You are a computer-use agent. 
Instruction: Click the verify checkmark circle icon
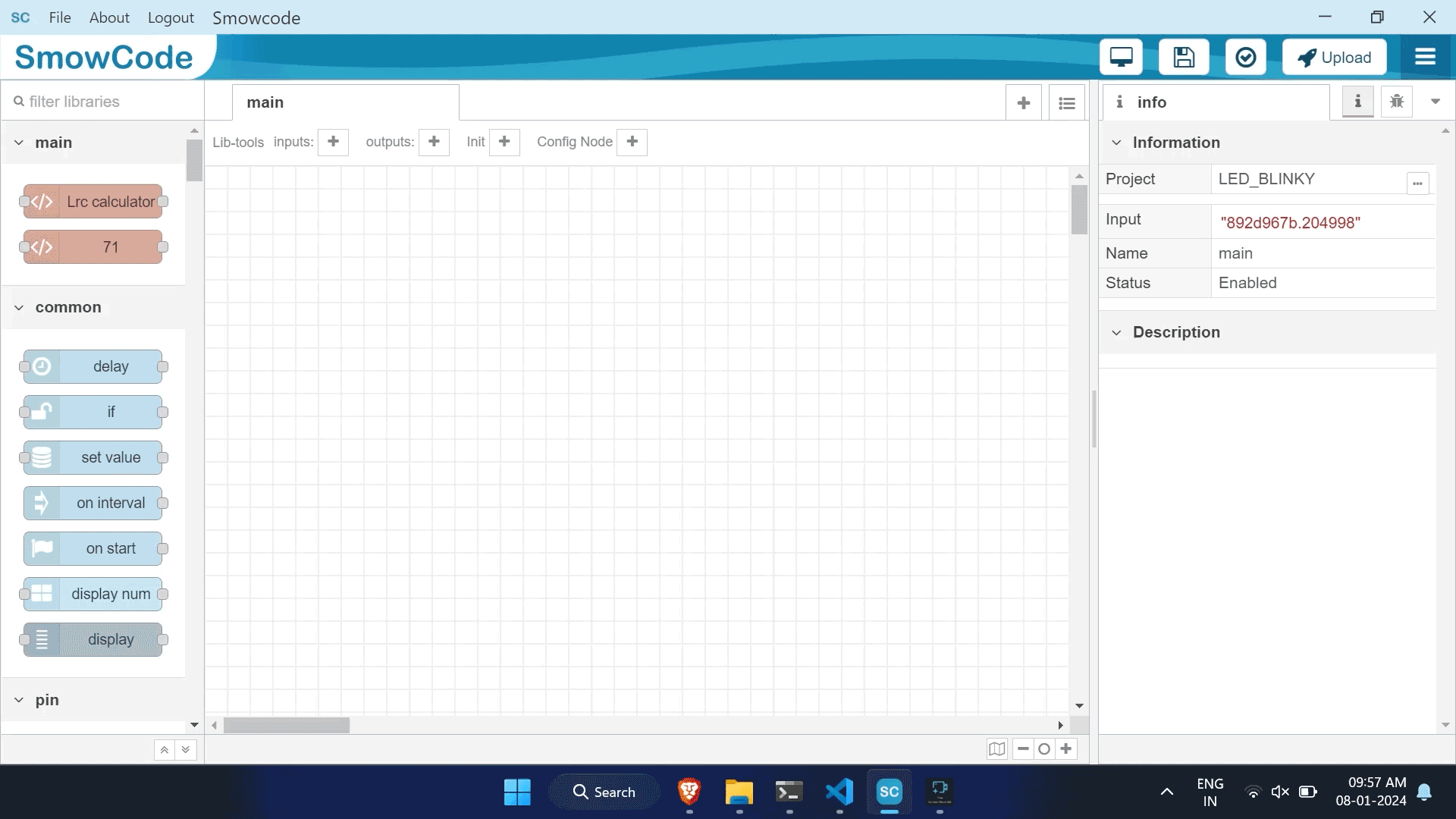[1246, 58]
